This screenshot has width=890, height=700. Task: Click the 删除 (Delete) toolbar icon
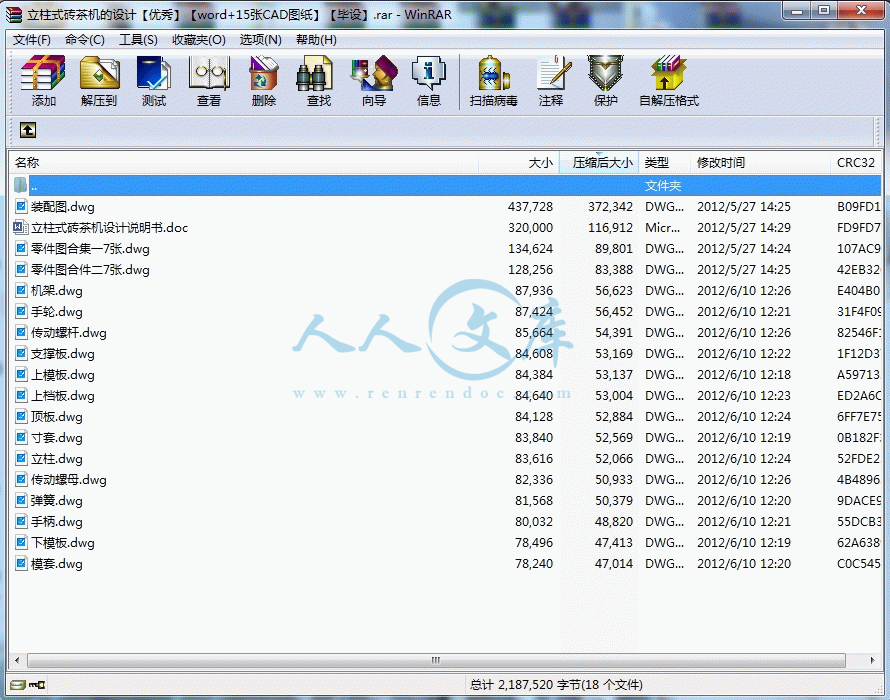pyautogui.click(x=263, y=73)
